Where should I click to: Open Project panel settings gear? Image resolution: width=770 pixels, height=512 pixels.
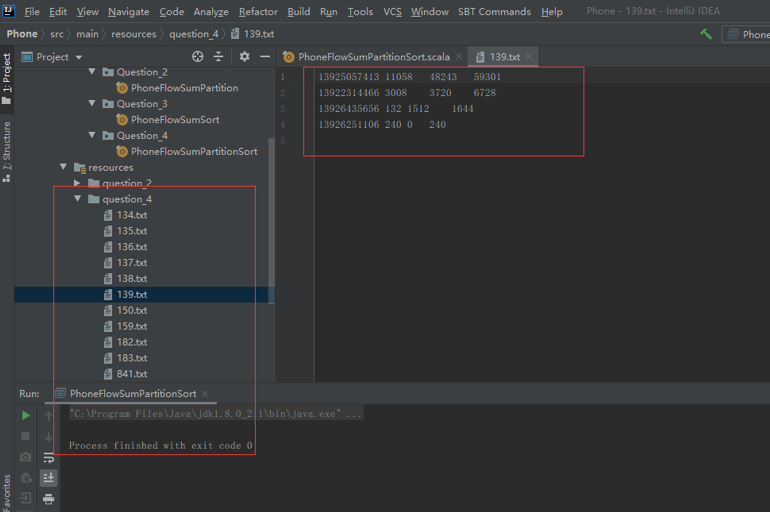tap(244, 57)
